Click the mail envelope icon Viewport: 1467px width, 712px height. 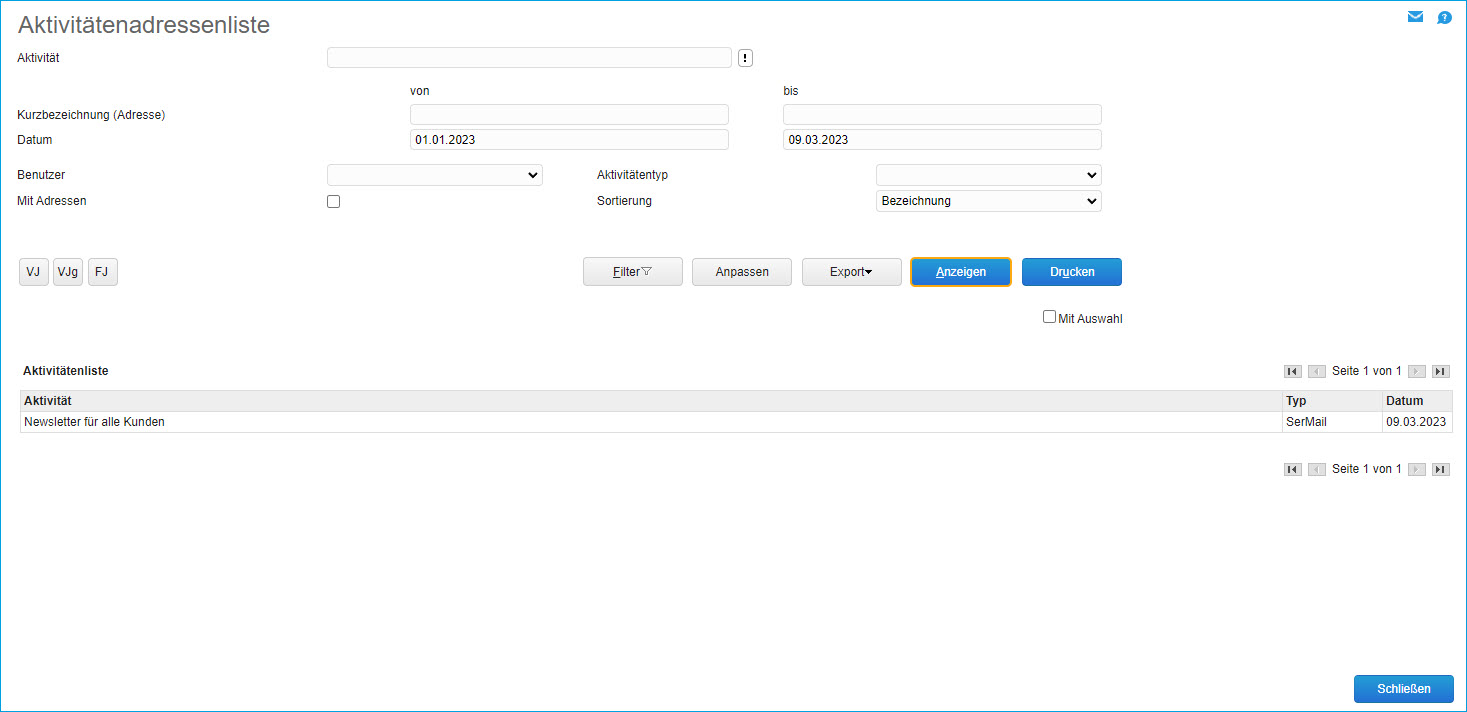click(x=1415, y=17)
